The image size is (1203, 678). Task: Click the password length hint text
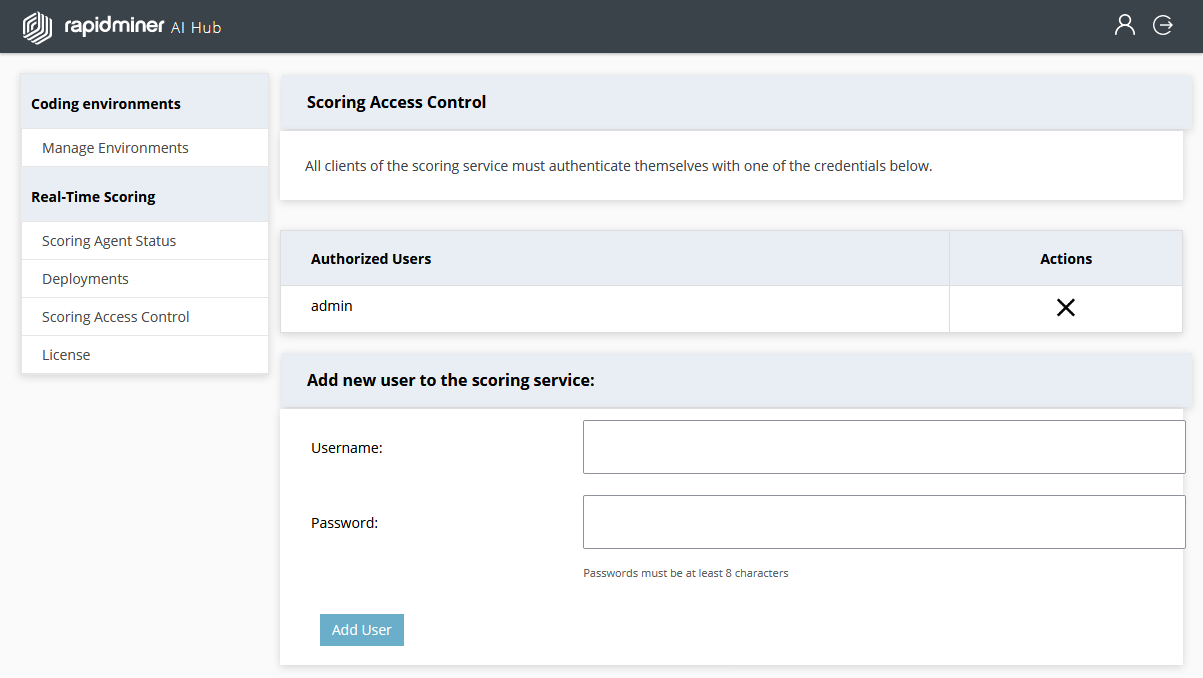(686, 573)
